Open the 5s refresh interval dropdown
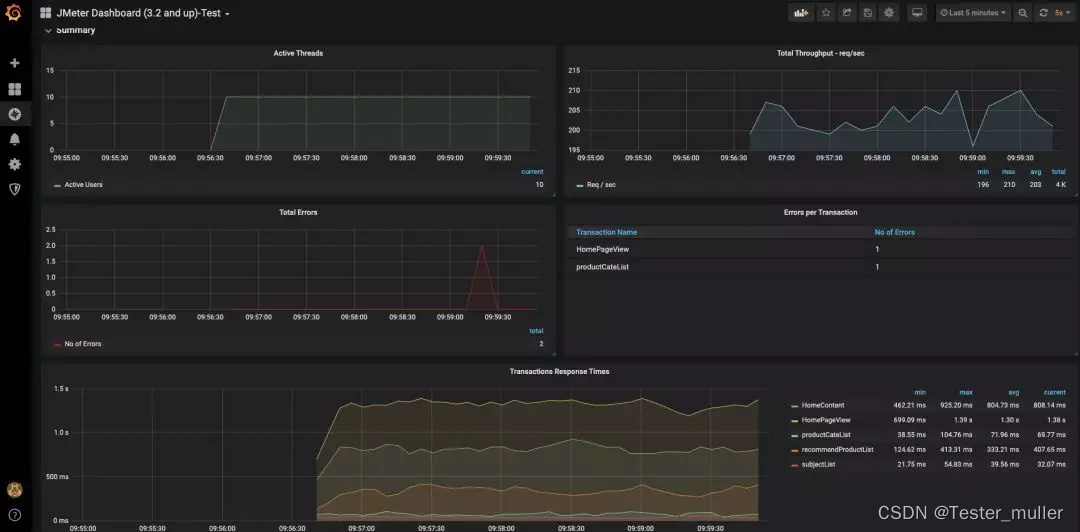 click(1063, 12)
